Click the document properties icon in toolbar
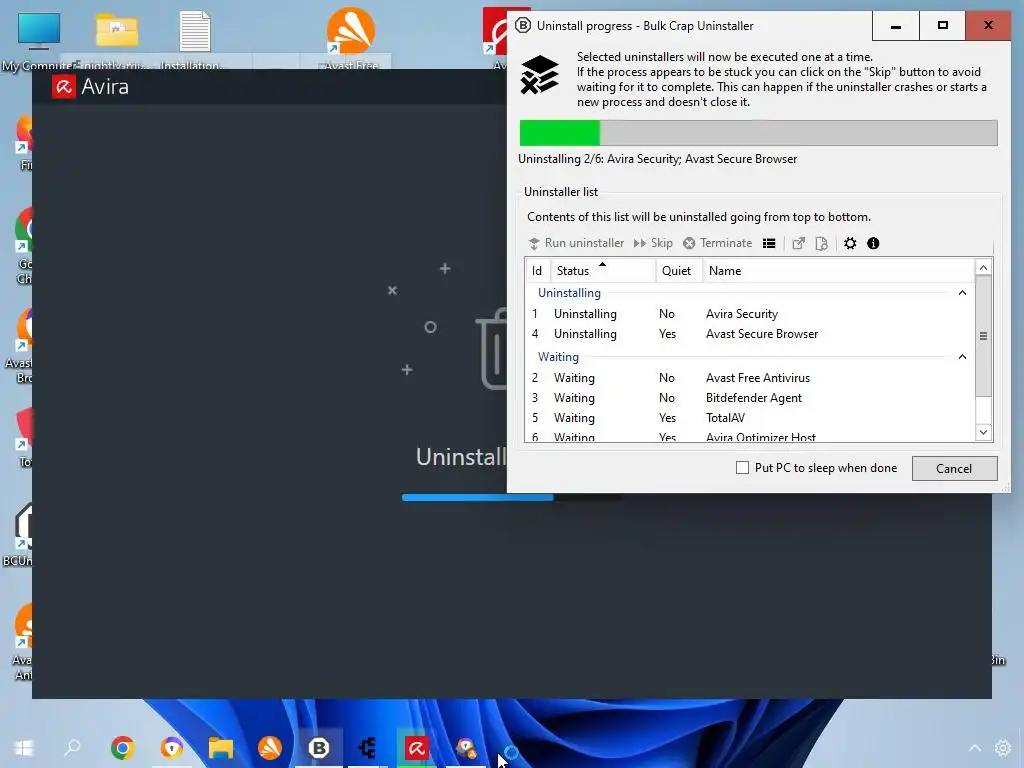 [x=822, y=244]
